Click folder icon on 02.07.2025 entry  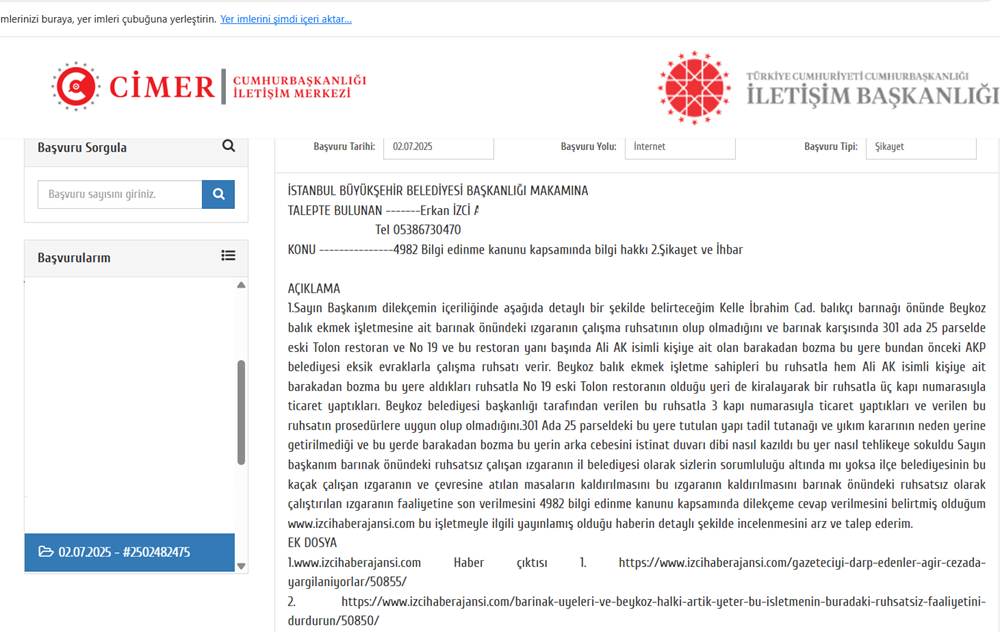coord(46,552)
